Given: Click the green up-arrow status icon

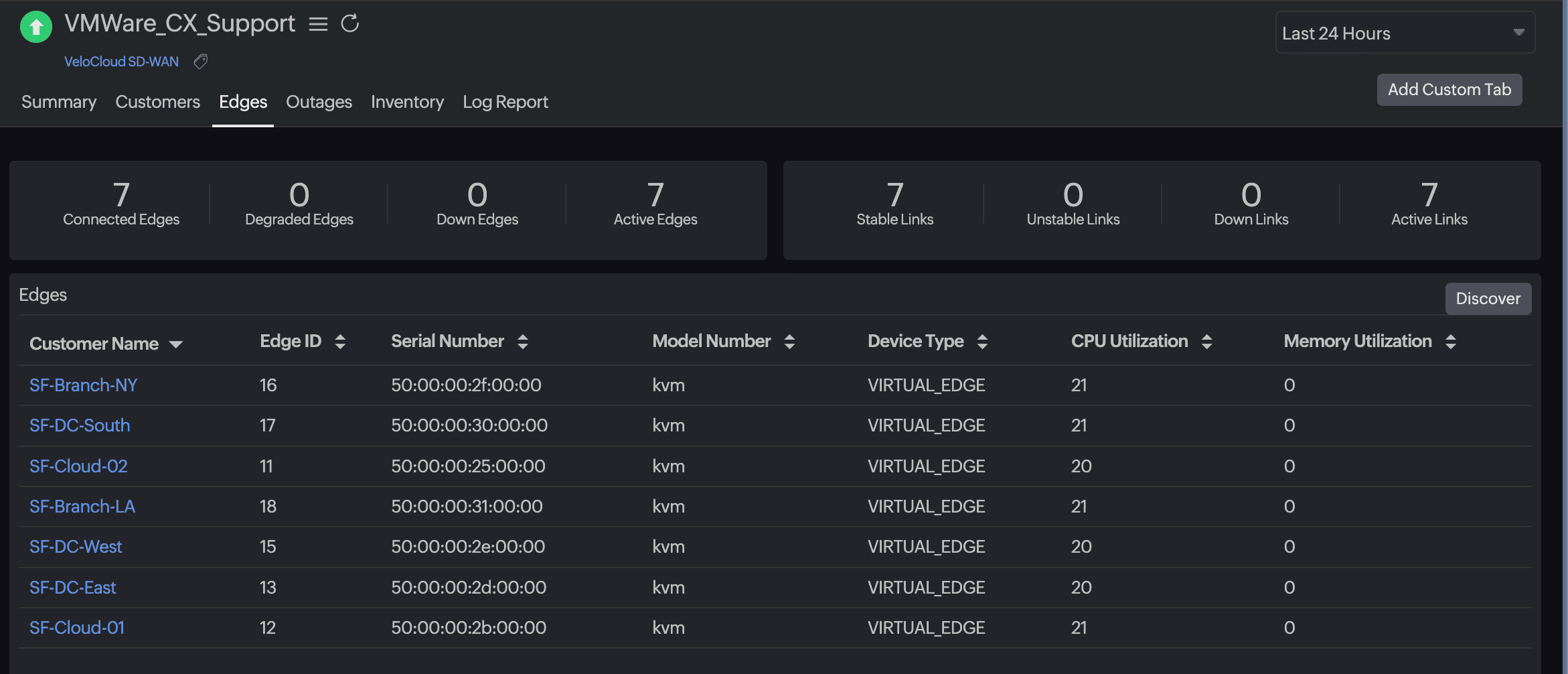Looking at the screenshot, I should click(x=36, y=27).
